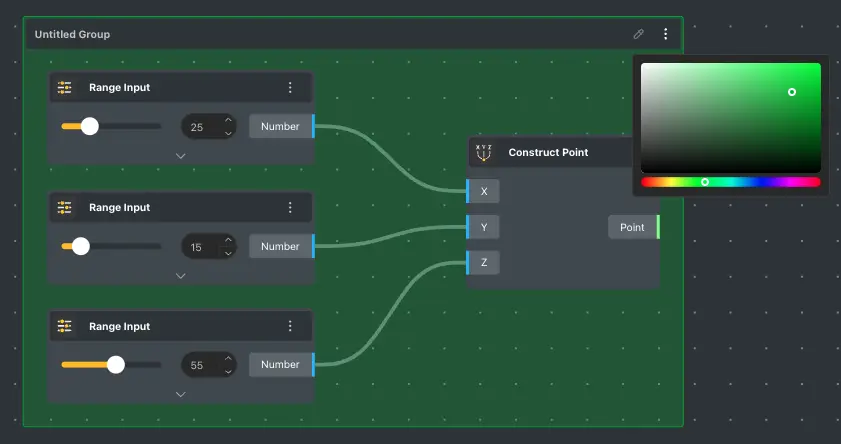The image size is (841, 444).
Task: Open the Untitled Group three-dot options menu
Action: tap(666, 34)
